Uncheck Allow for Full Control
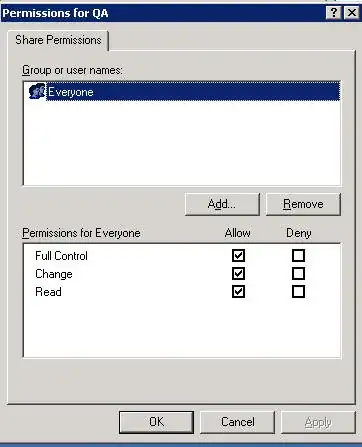362x447 pixels. click(x=238, y=256)
